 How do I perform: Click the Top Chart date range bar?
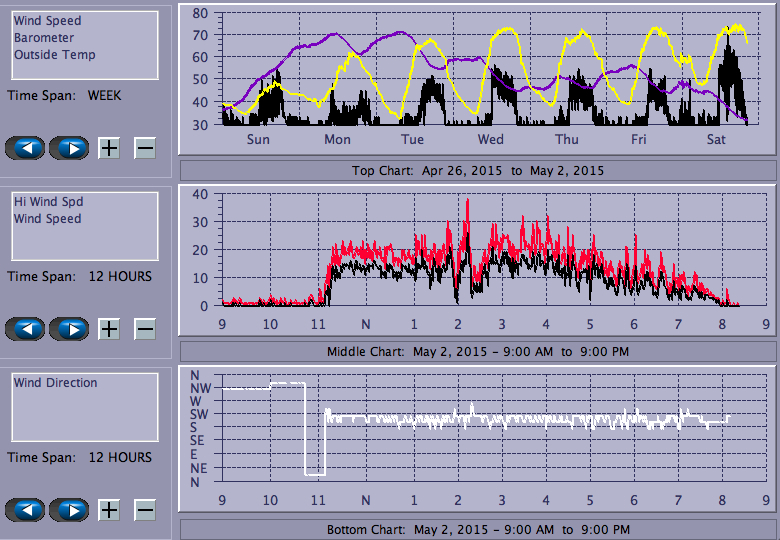[477, 171]
